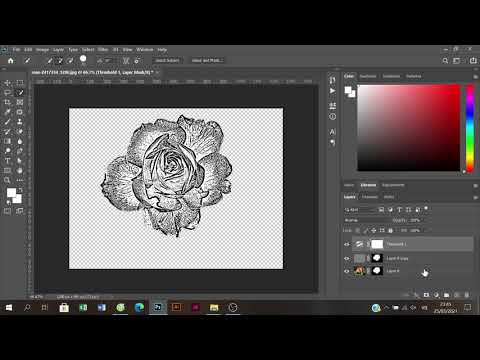Open the Layers panel flyout menu
The height and width of the screenshot is (360, 480).
(x=475, y=197)
